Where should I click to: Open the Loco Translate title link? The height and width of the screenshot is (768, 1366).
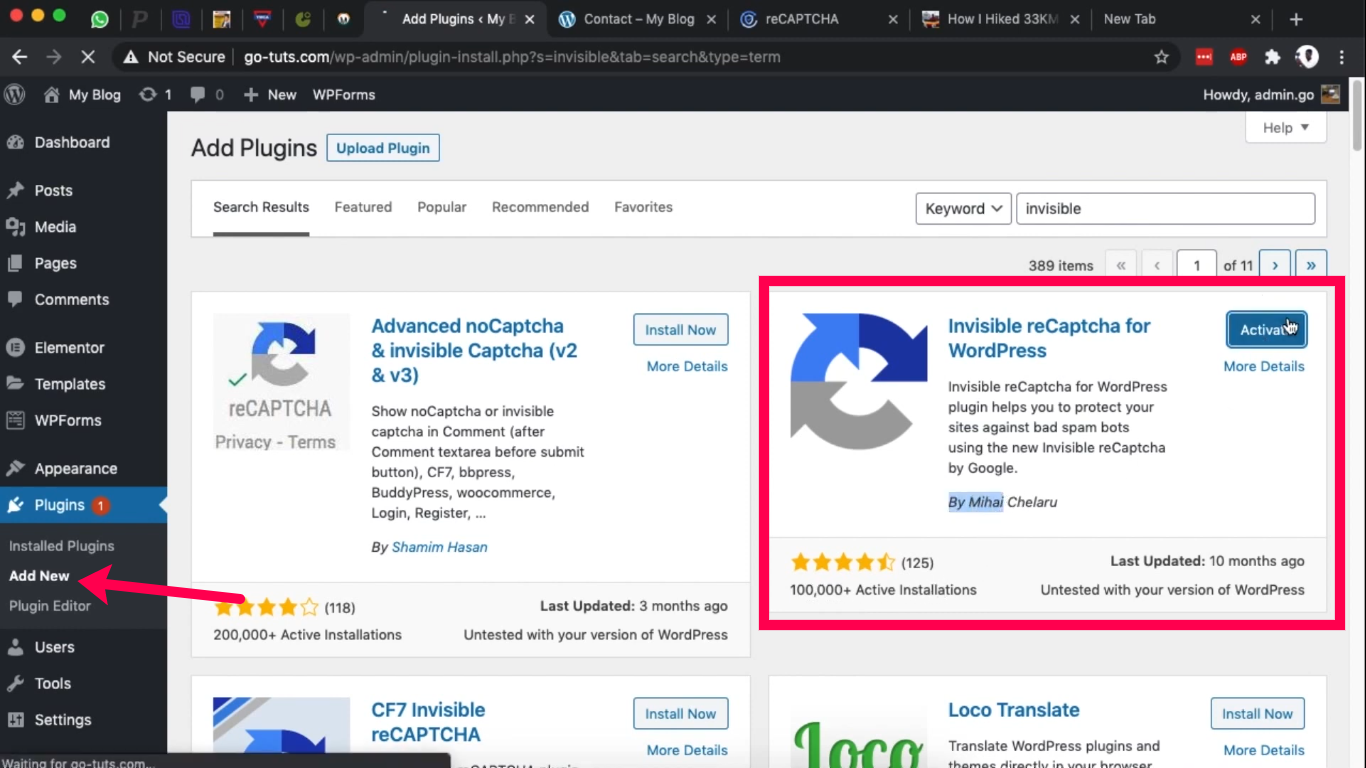coord(1014,710)
